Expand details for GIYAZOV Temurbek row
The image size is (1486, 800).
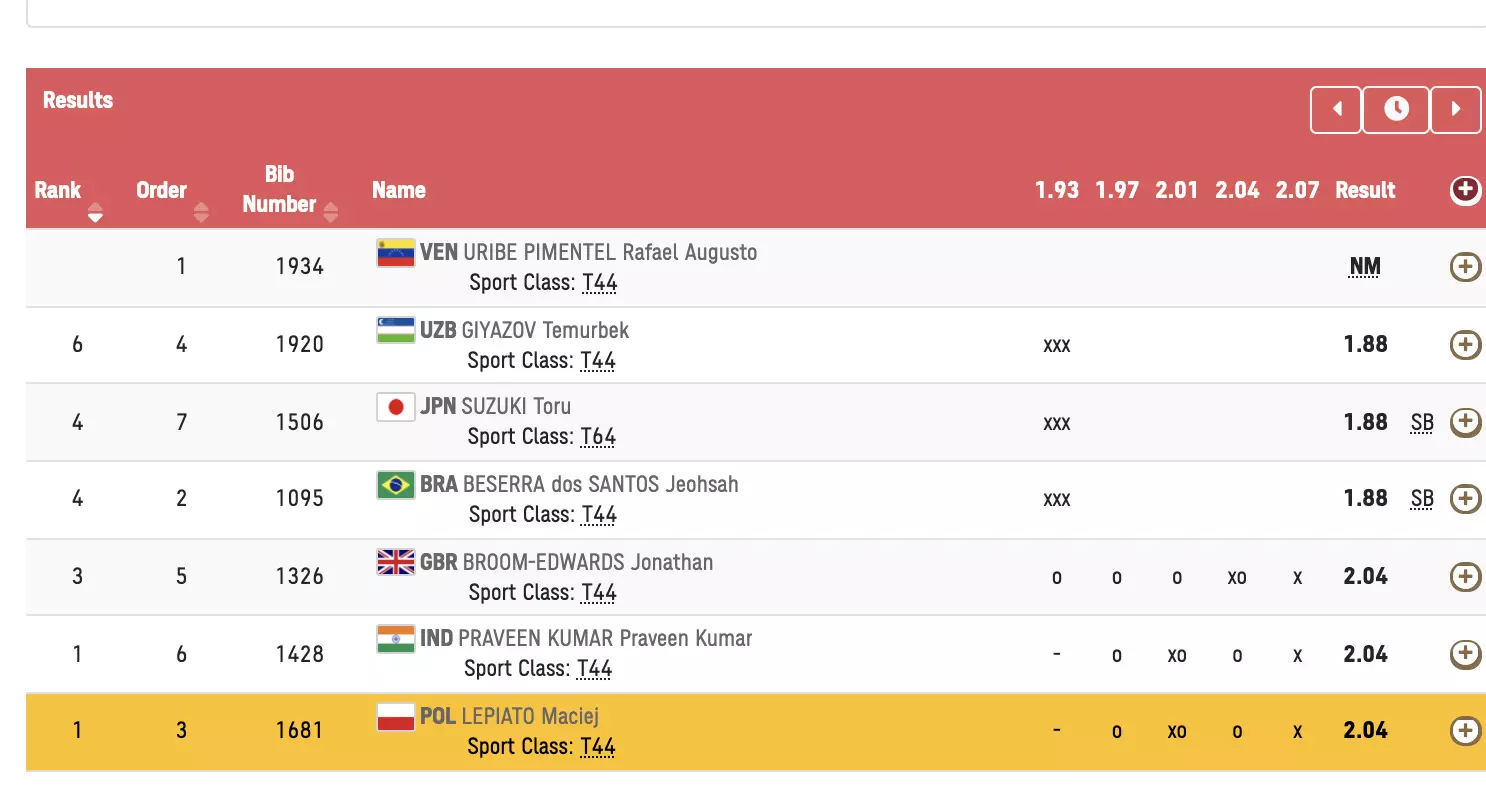pos(1465,344)
